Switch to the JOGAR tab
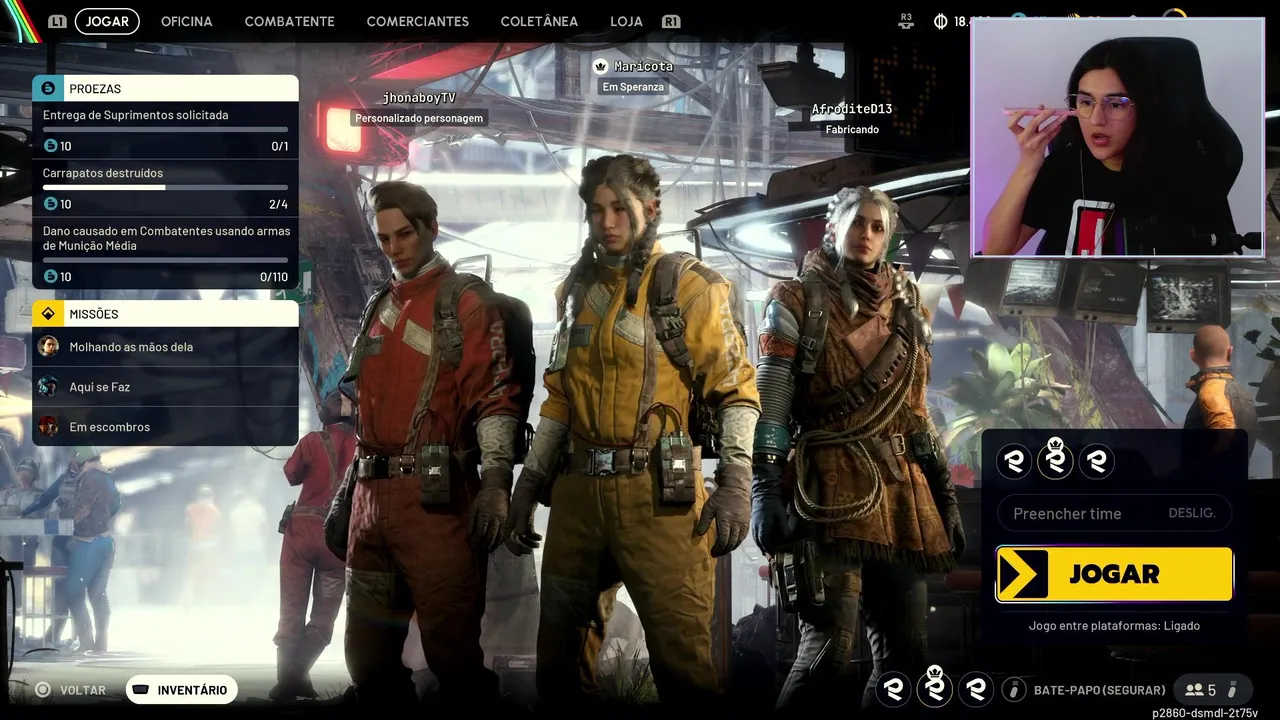This screenshot has height=720, width=1280. (107, 21)
